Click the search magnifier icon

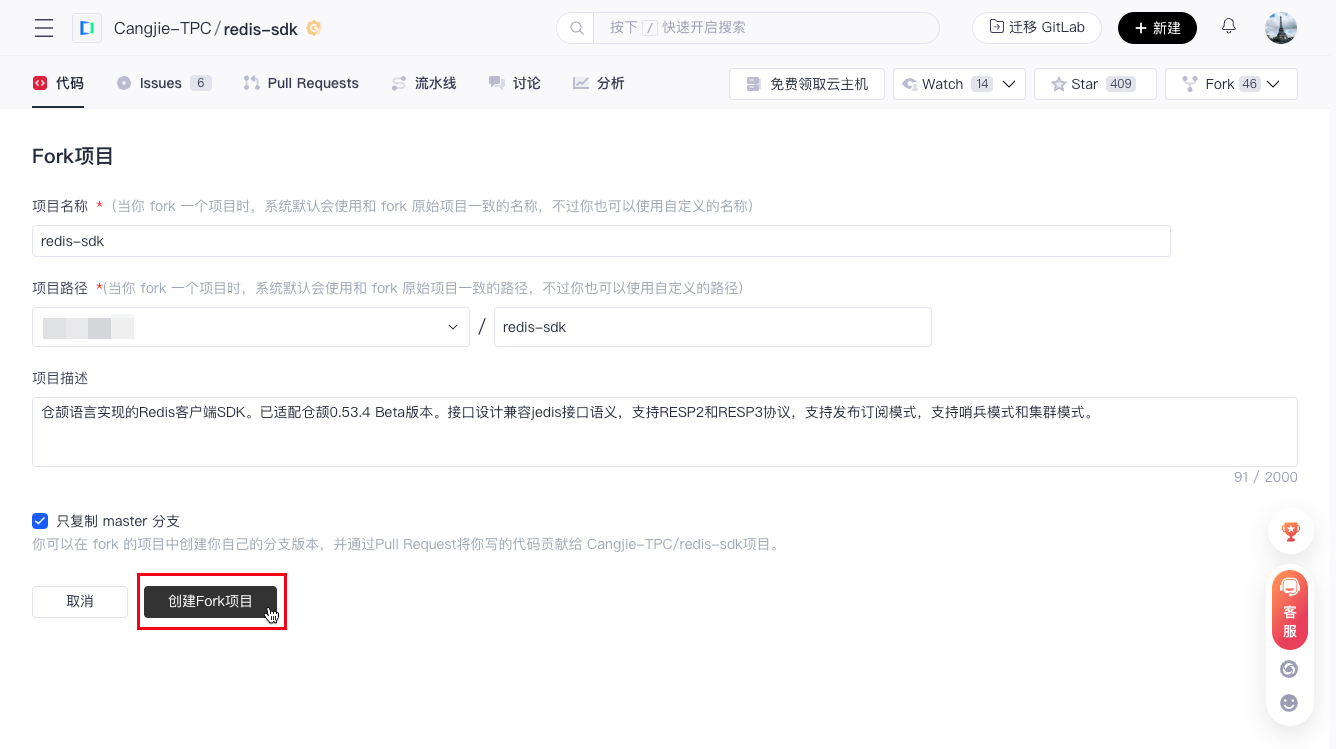point(576,28)
